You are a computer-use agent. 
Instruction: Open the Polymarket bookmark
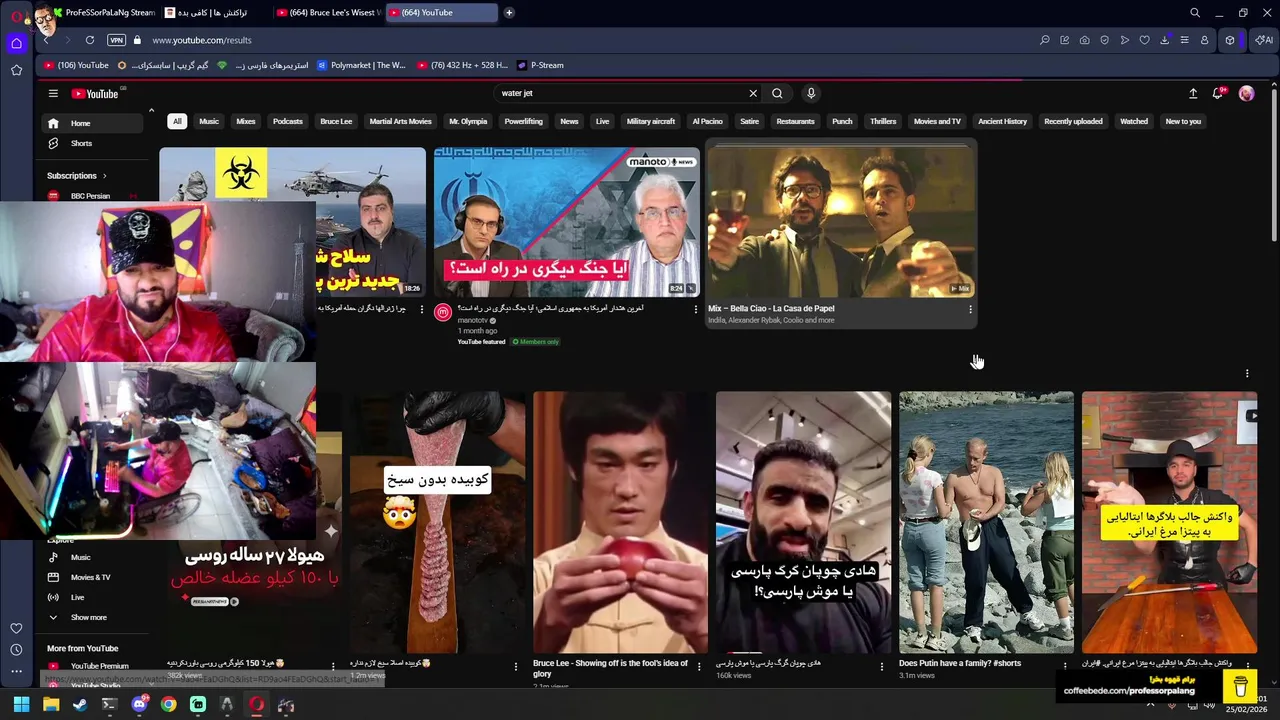[361, 65]
